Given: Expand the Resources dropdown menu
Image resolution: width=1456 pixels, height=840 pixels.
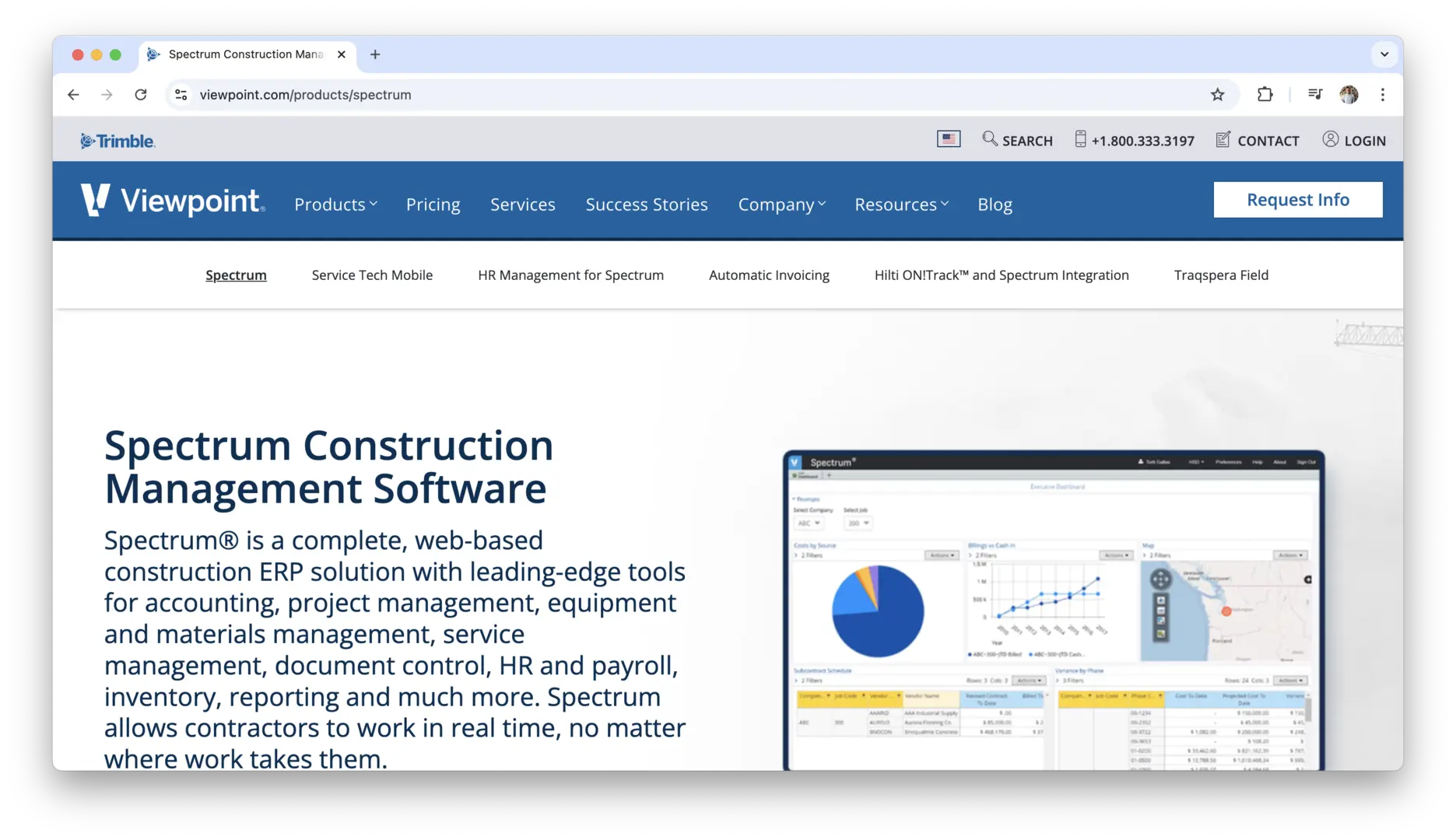Looking at the screenshot, I should click(x=901, y=205).
